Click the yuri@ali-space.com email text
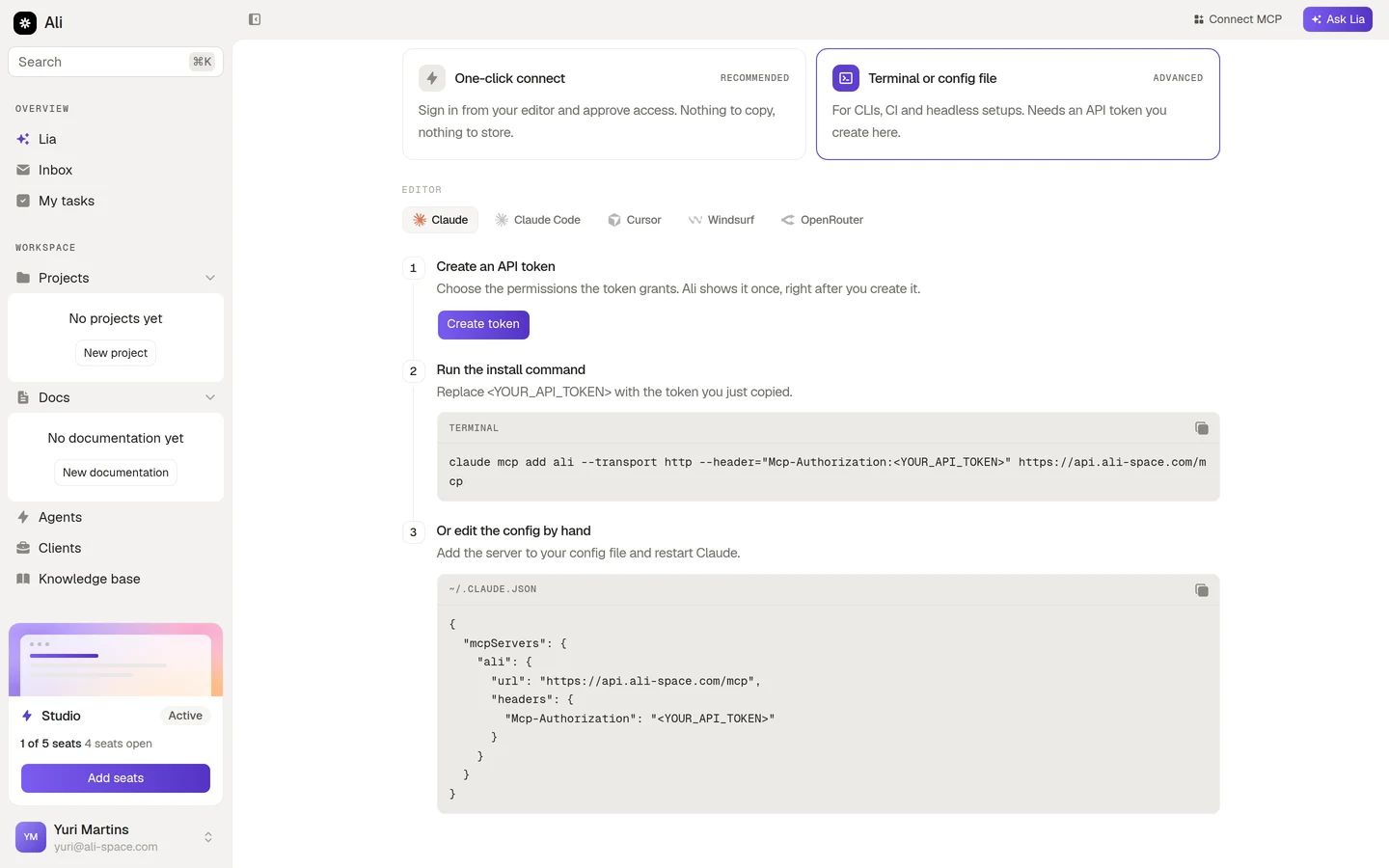 click(106, 847)
